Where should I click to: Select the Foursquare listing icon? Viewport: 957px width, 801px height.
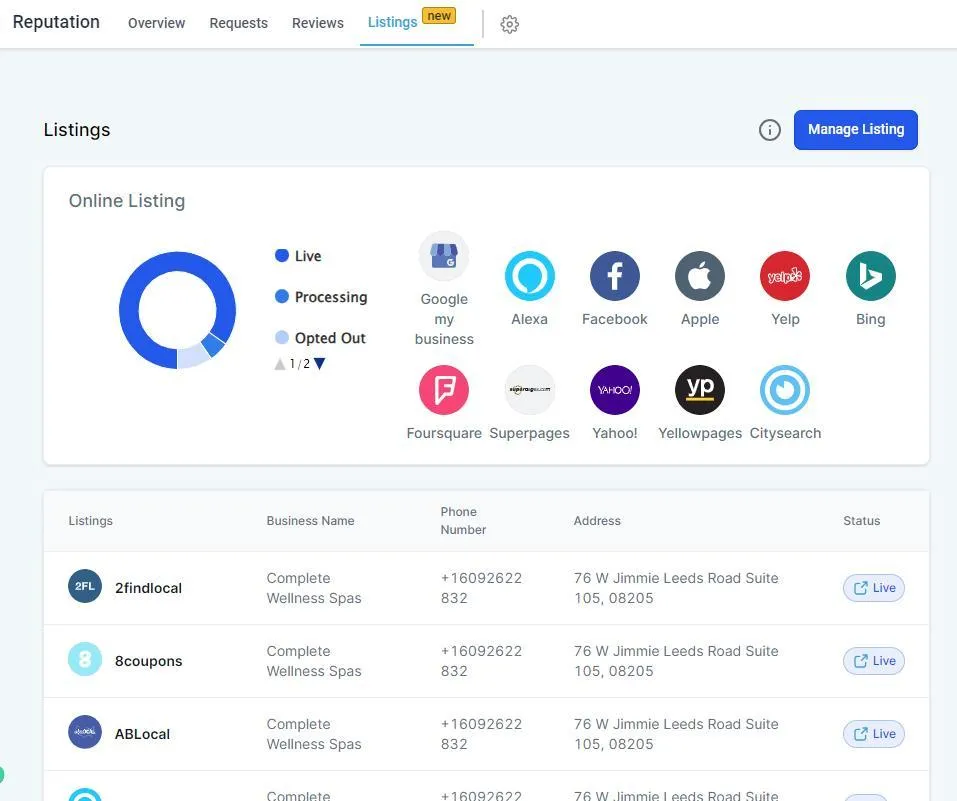(444, 390)
